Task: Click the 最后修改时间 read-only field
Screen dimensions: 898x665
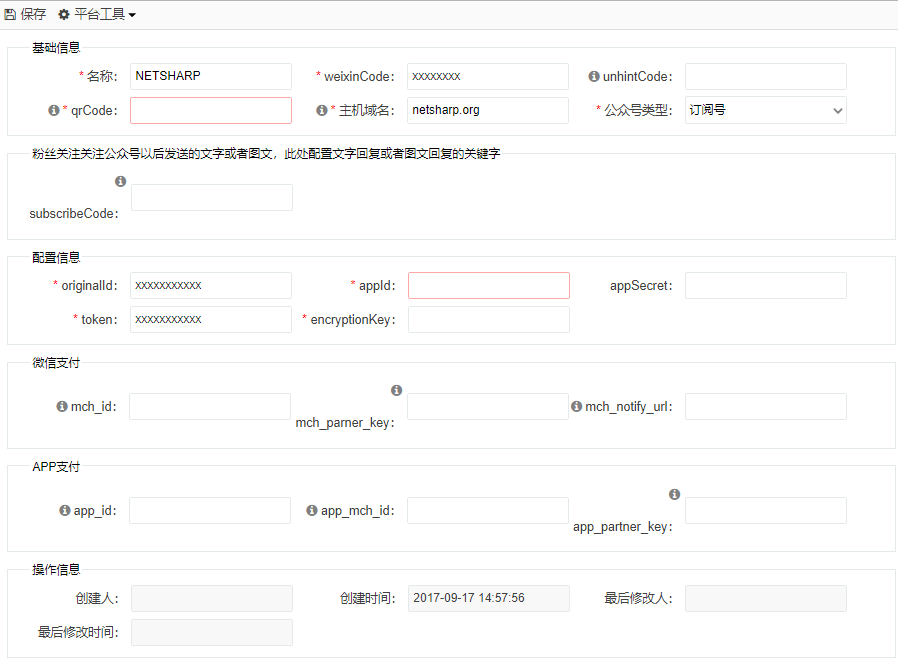Action: (212, 632)
